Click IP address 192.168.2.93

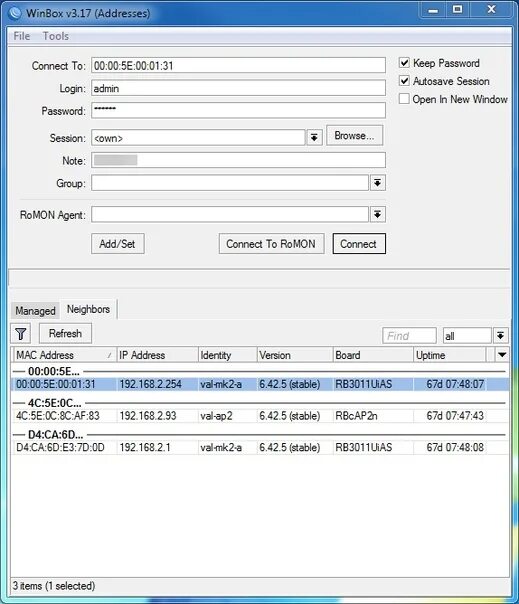pyautogui.click(x=148, y=416)
